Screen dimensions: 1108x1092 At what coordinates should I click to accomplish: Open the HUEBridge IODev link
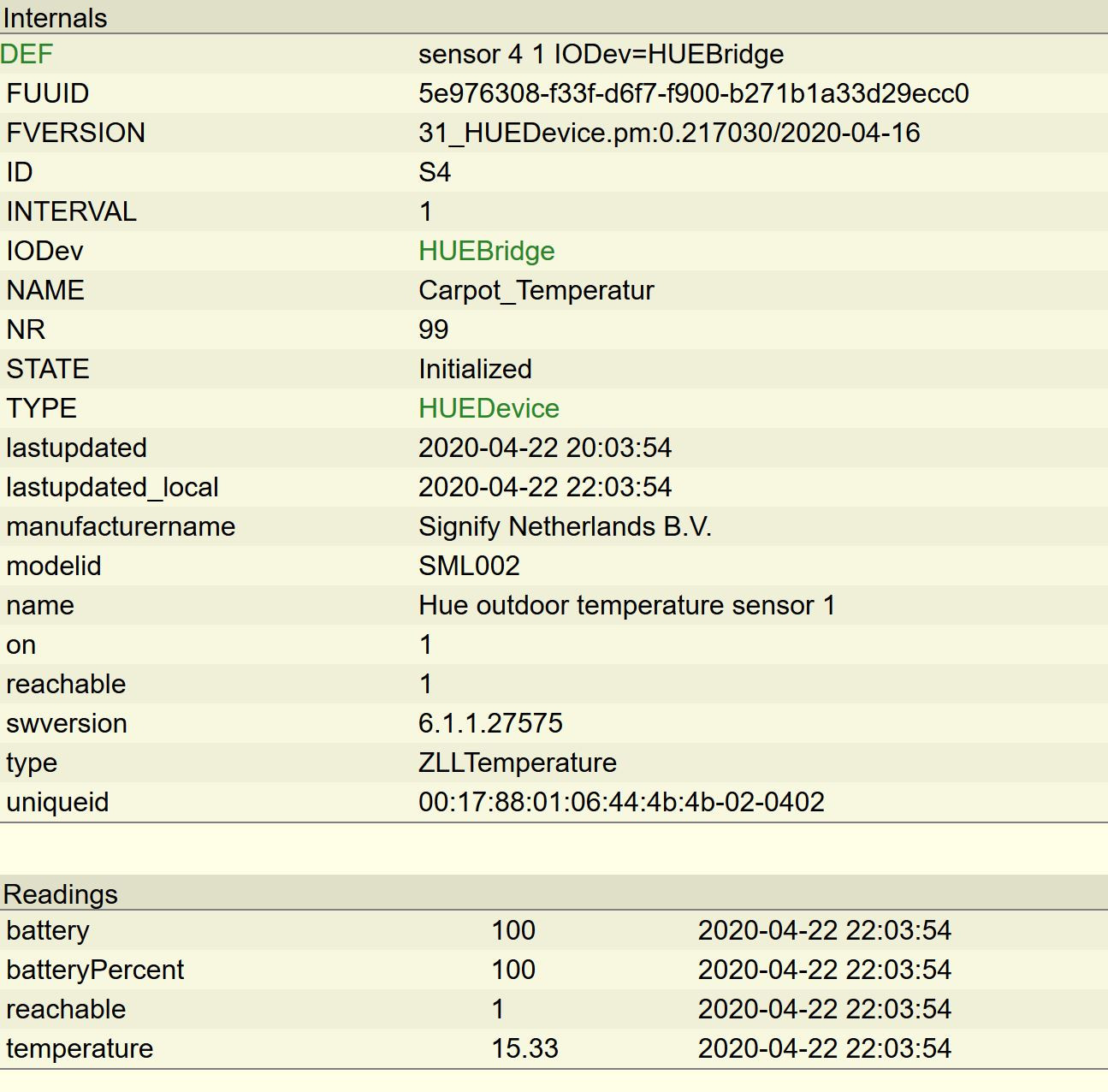click(x=486, y=252)
